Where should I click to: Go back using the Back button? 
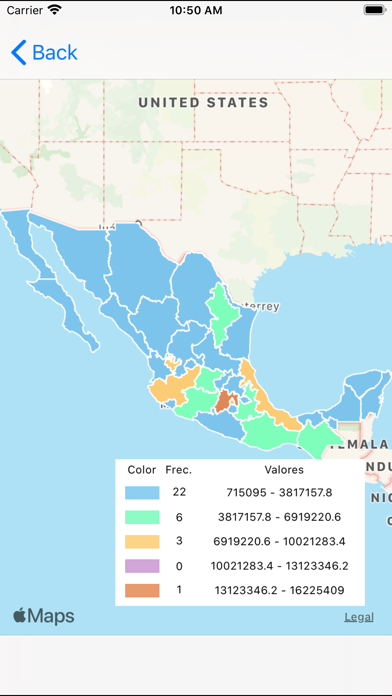(x=44, y=52)
